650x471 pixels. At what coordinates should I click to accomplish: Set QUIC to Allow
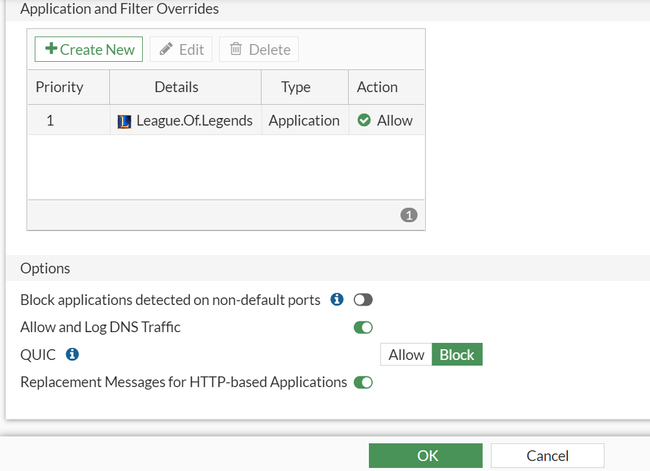pos(406,355)
